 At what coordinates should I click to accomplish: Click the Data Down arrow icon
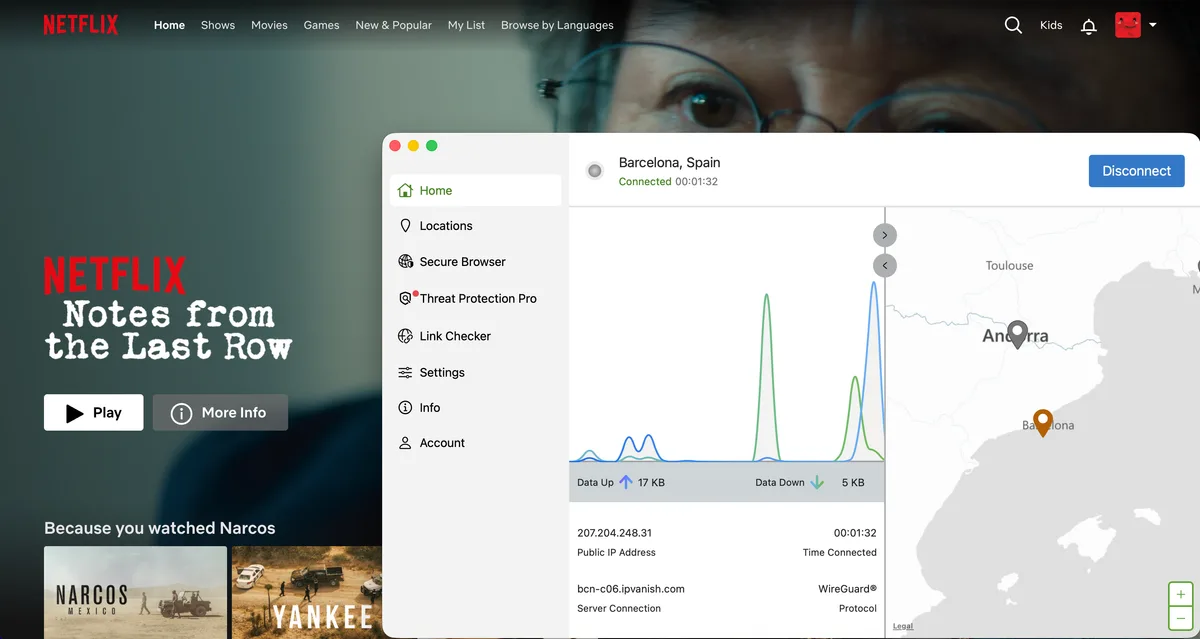[817, 482]
